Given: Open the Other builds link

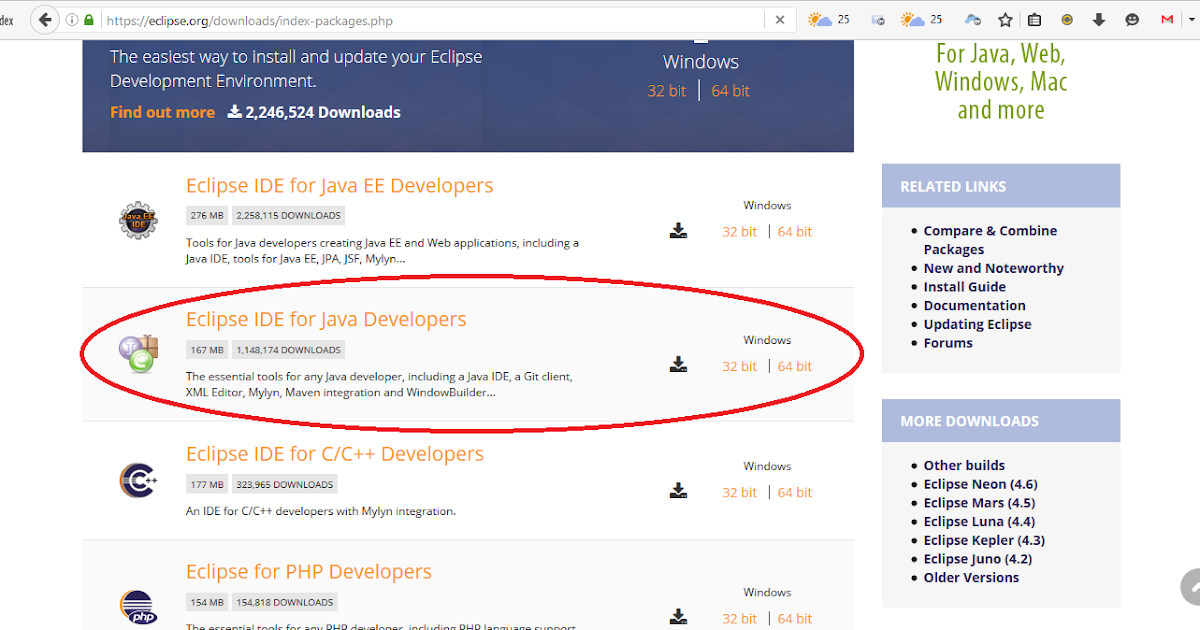Looking at the screenshot, I should (x=964, y=465).
